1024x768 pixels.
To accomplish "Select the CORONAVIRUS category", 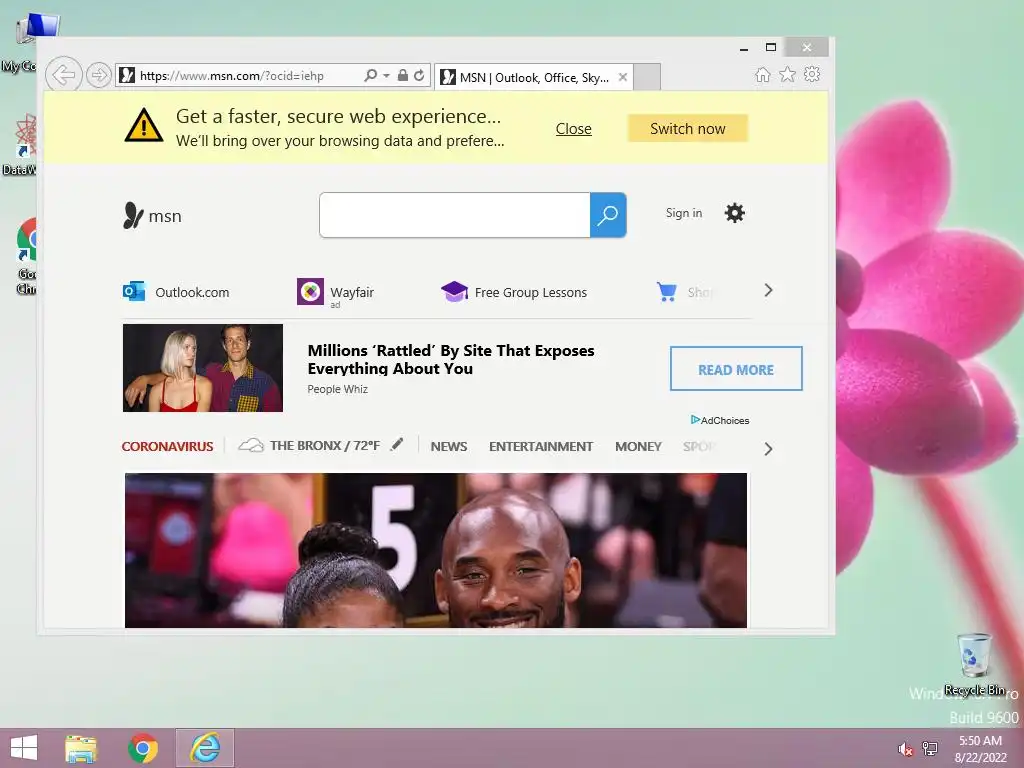I will (167, 447).
